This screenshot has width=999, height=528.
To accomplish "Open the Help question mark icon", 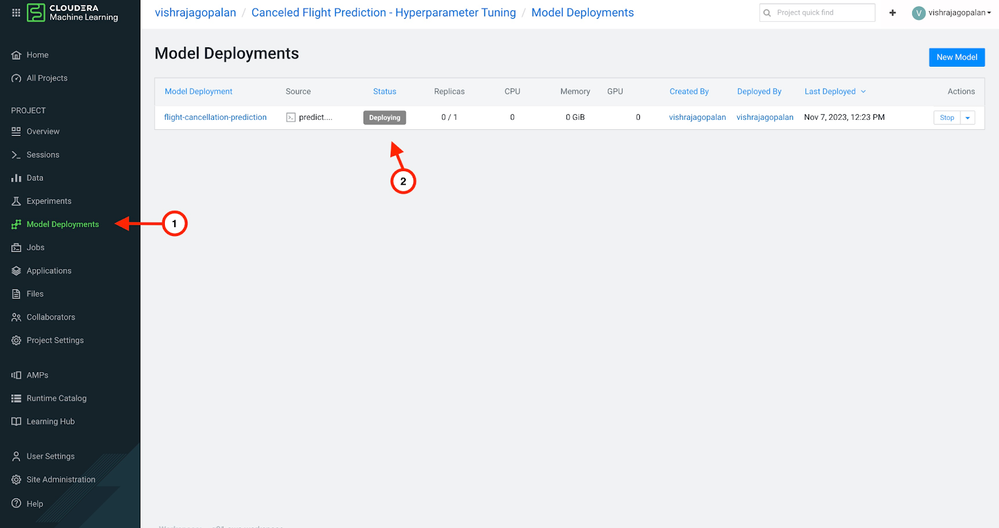I will tap(16, 504).
